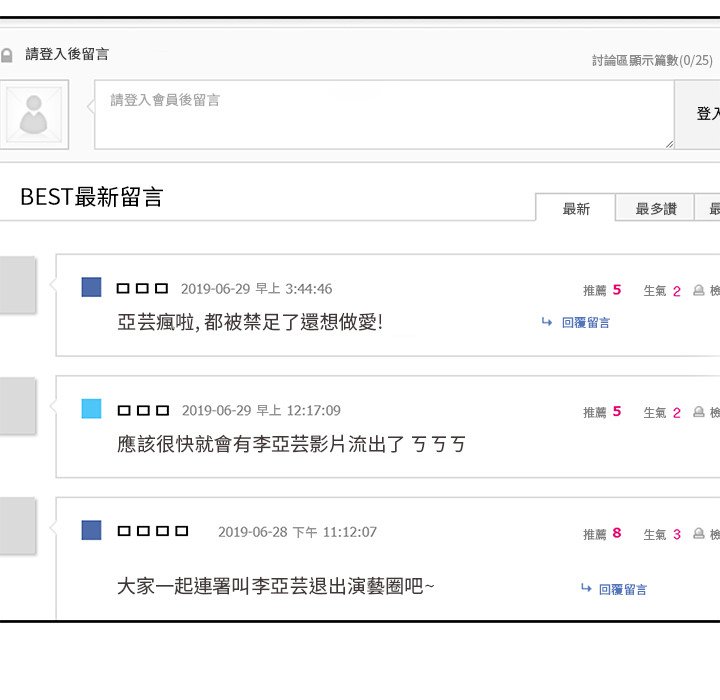Click the default avatar placeholder image
The height and width of the screenshot is (700, 720).
tap(34, 114)
